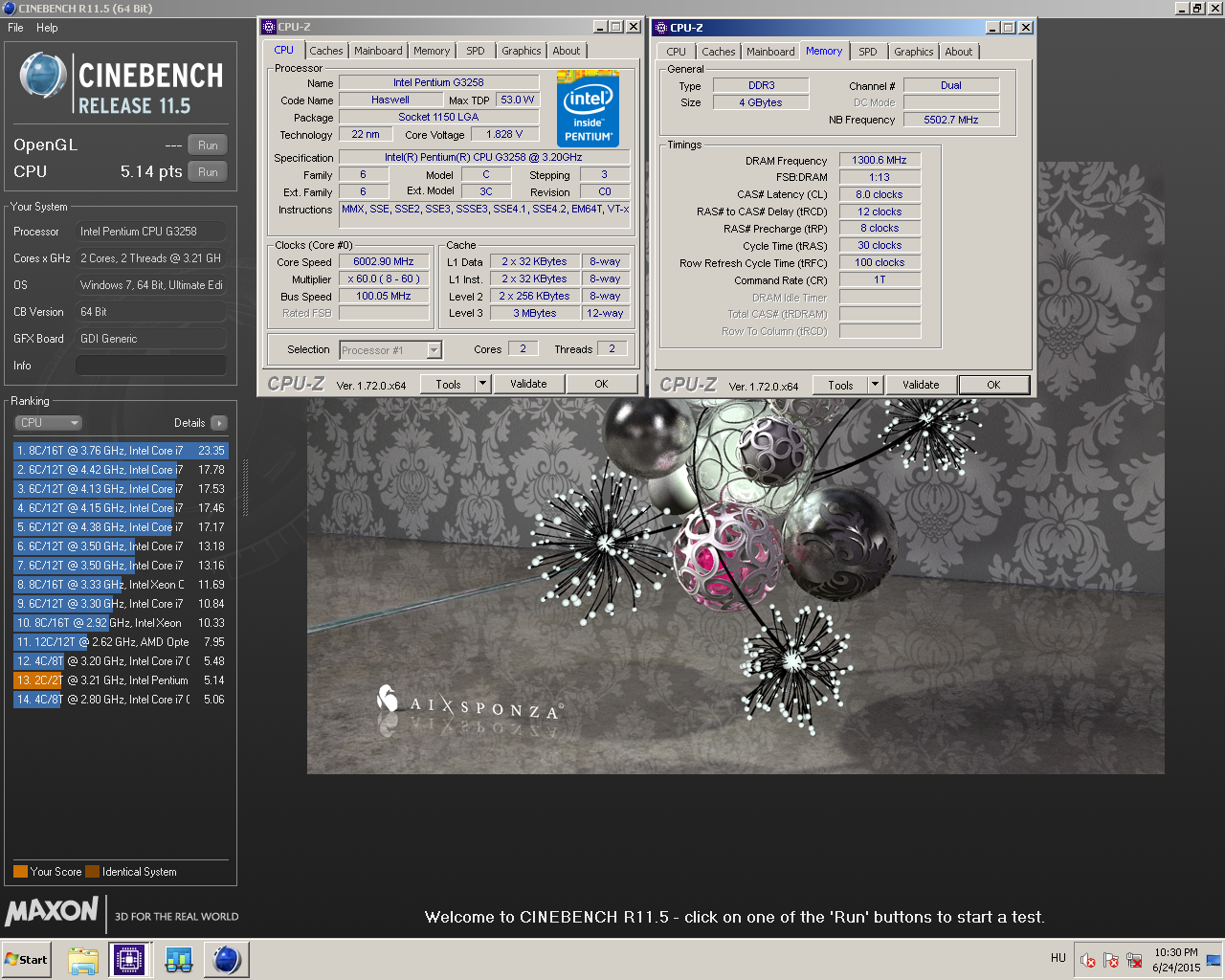Screen dimensions: 1225x980
Task: Open About tab in left CPU-Z window
Action: click(567, 51)
